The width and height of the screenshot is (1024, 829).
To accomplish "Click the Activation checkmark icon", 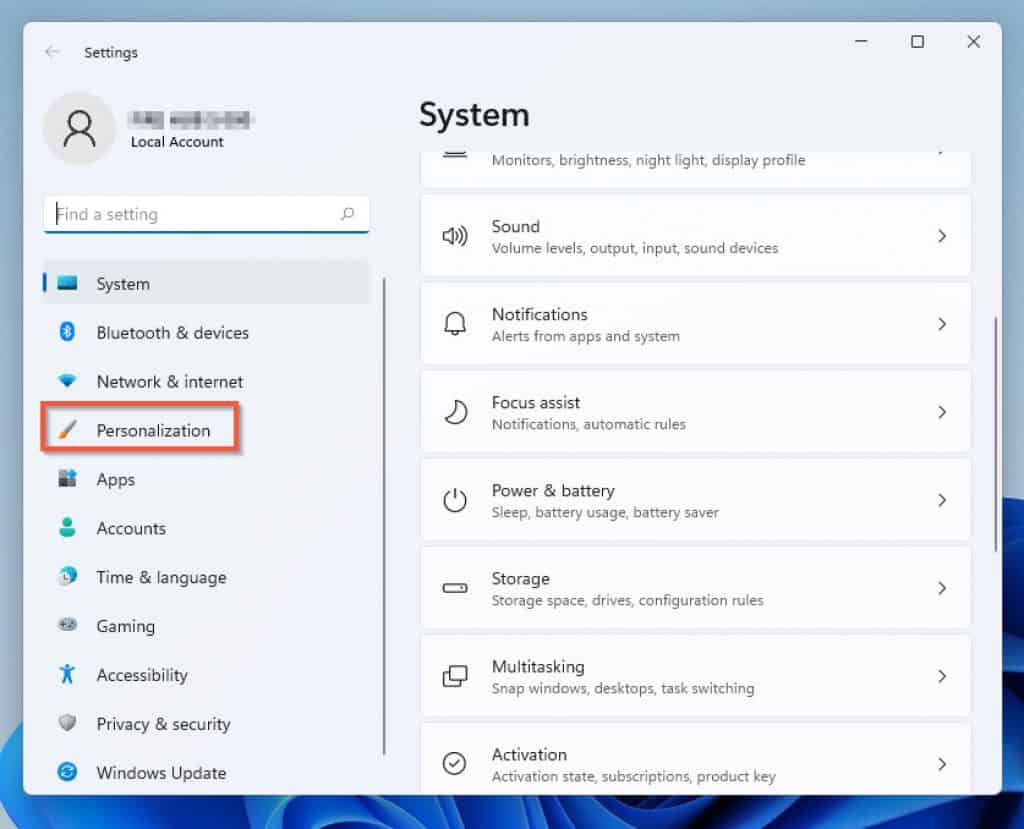I will tap(455, 763).
